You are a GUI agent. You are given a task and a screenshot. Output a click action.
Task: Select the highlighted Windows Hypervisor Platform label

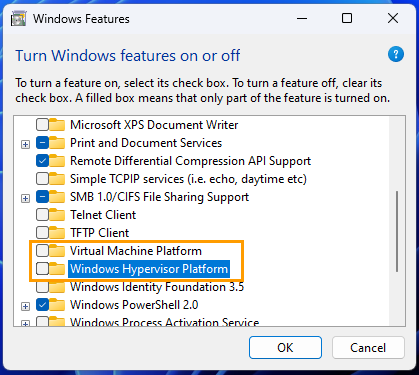(149, 269)
